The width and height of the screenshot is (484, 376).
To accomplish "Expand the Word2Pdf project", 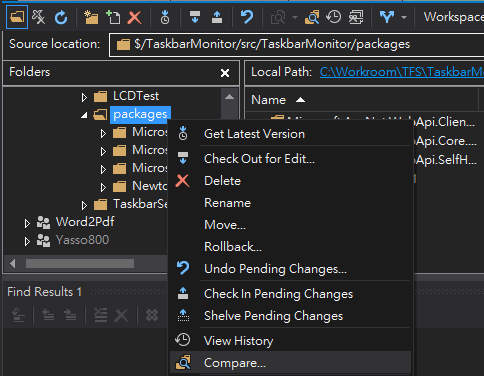I will 27,223.
